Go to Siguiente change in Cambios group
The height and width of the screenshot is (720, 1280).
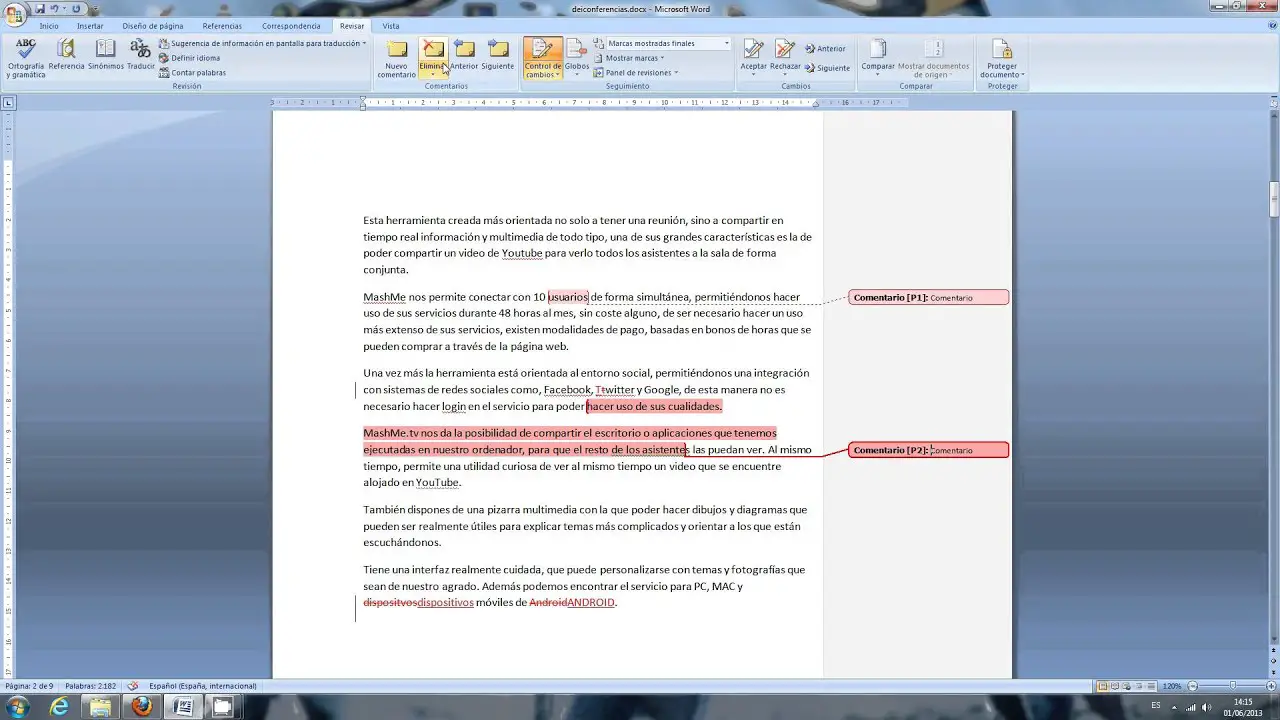click(x=827, y=68)
